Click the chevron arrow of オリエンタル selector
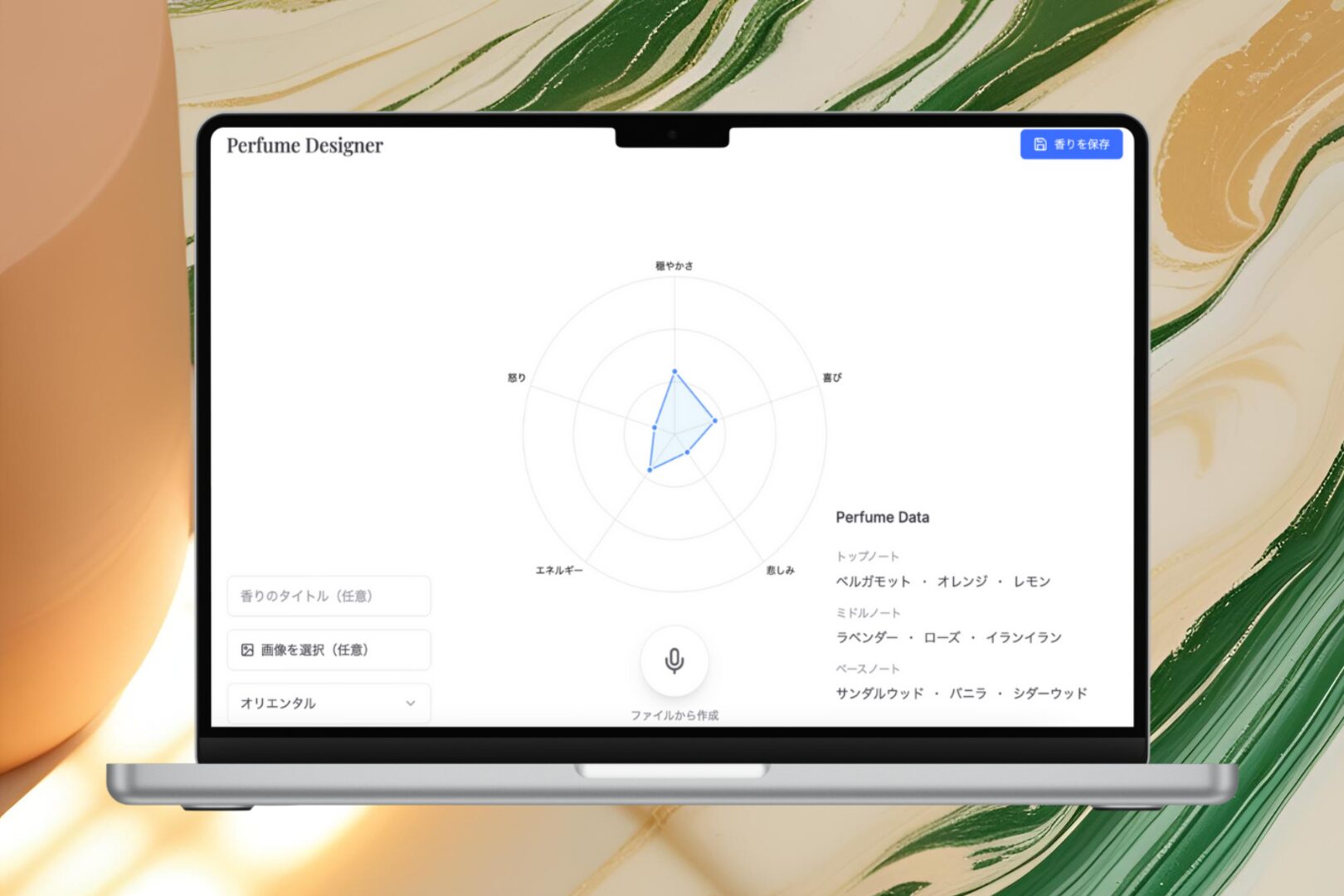This screenshot has height=896, width=1344. [x=410, y=703]
